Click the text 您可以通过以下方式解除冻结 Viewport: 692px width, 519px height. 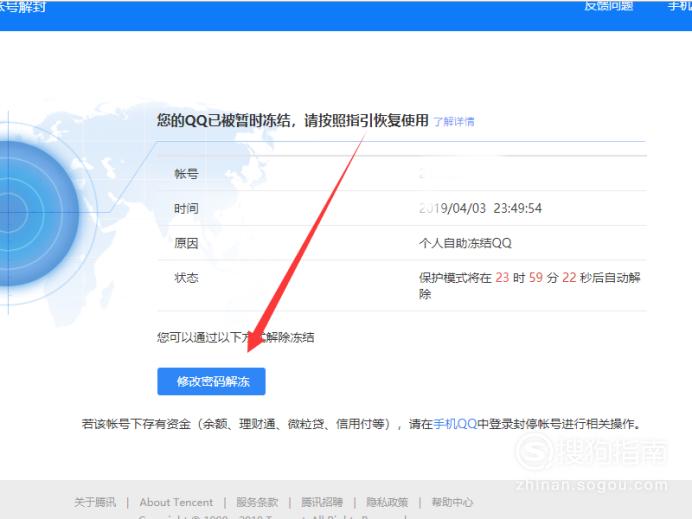236,338
